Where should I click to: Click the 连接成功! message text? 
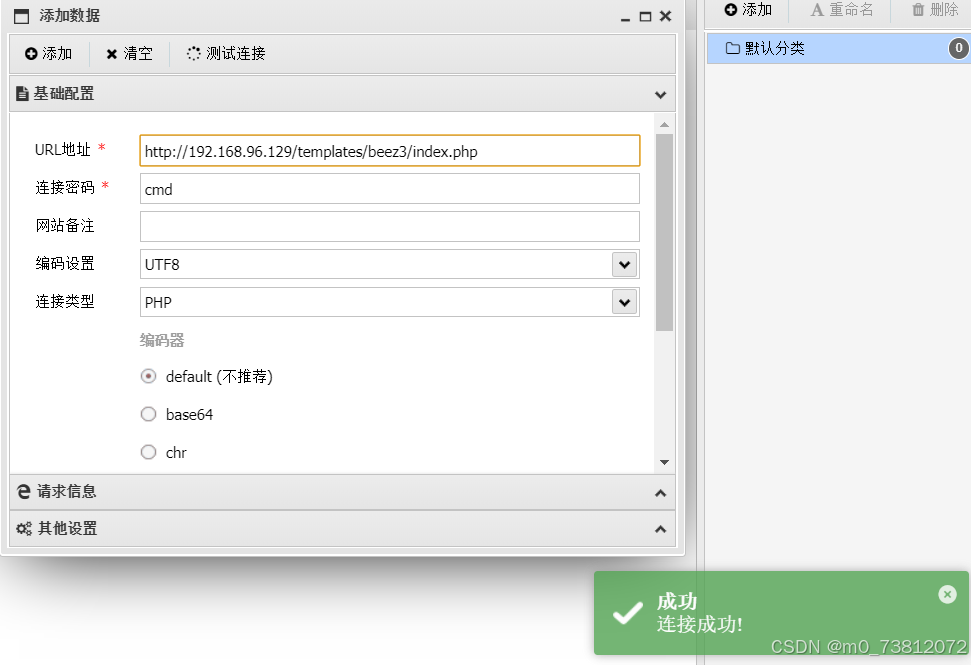point(700,624)
